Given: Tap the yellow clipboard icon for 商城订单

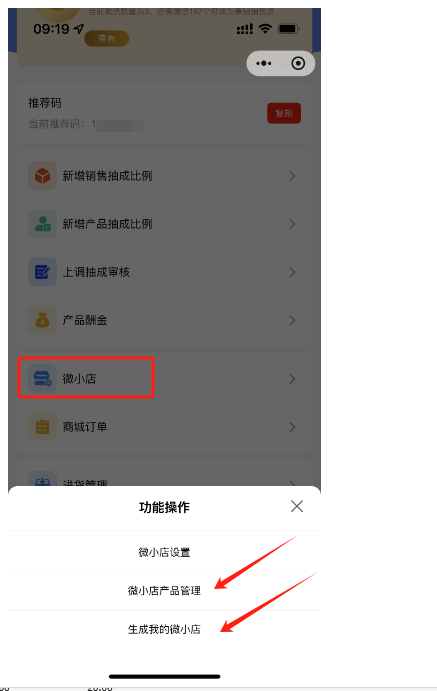Looking at the screenshot, I should pos(42,427).
